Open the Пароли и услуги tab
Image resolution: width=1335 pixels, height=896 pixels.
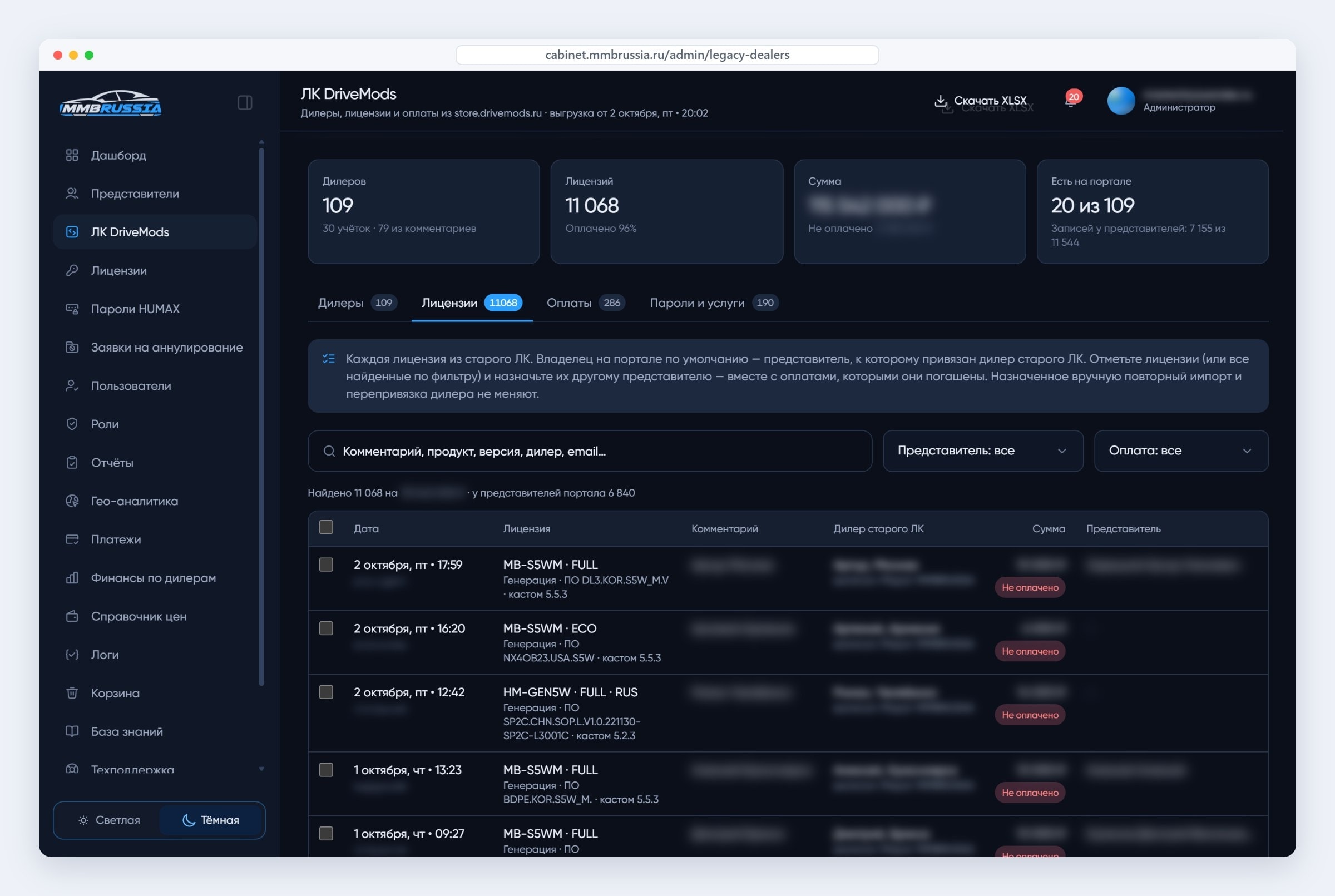point(714,303)
